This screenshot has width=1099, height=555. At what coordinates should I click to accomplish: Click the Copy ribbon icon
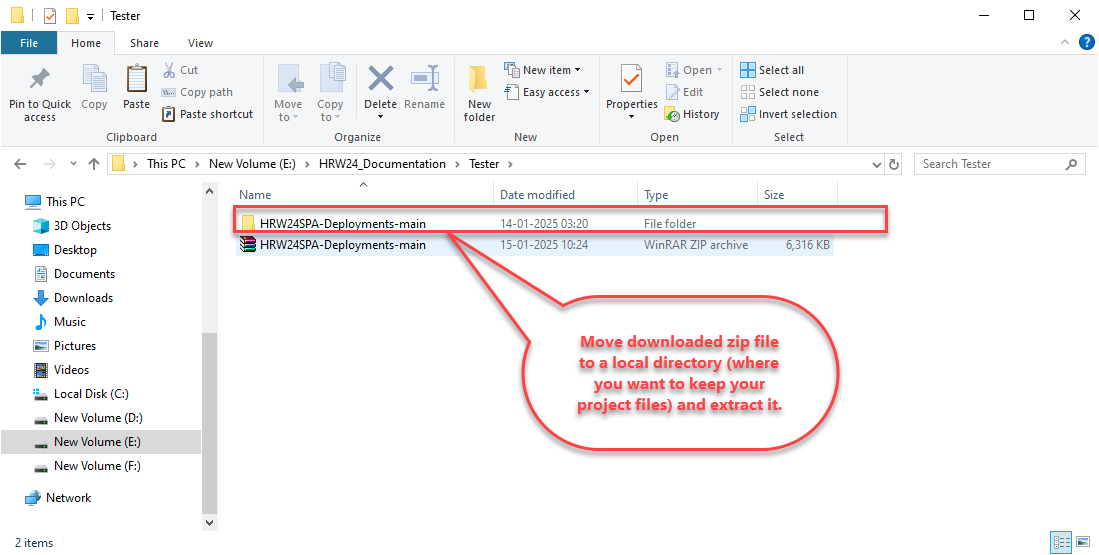pyautogui.click(x=94, y=78)
